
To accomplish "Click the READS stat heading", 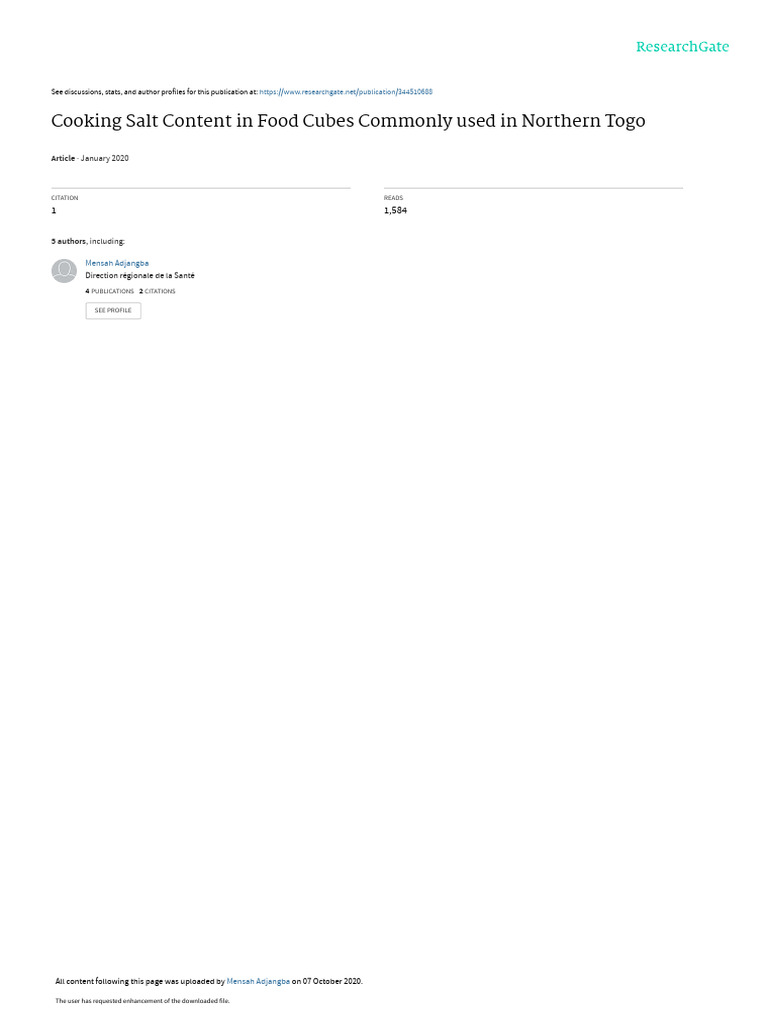I will (393, 198).
